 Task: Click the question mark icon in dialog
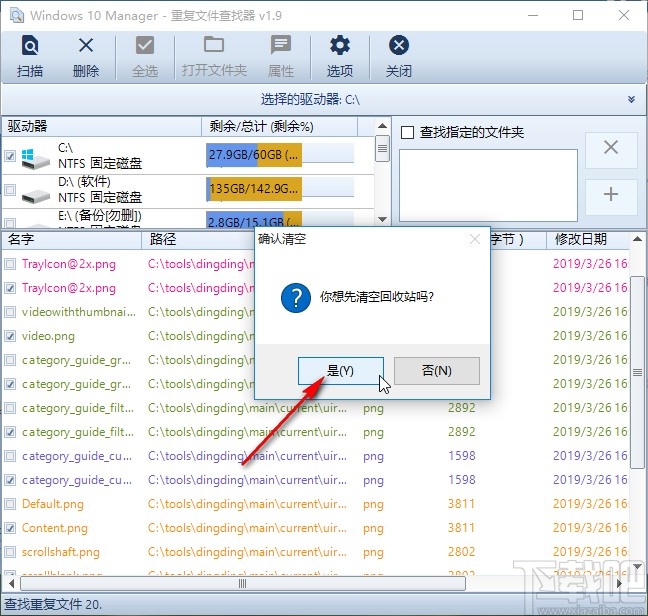click(x=296, y=298)
